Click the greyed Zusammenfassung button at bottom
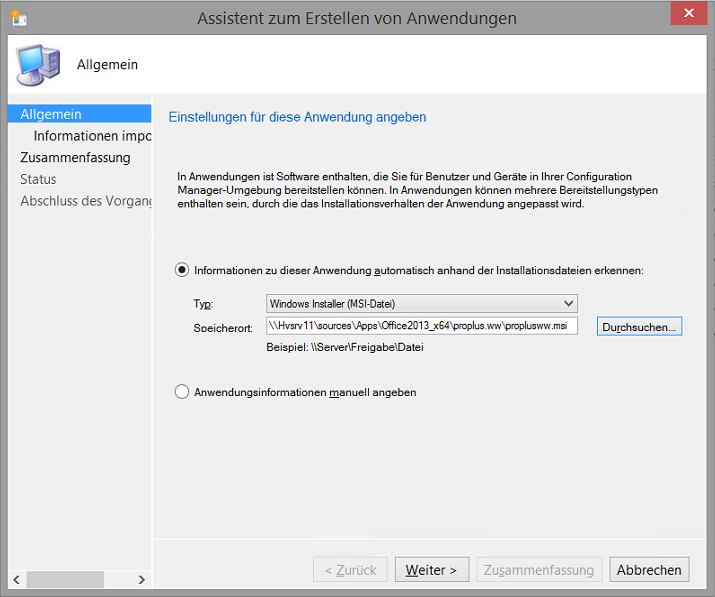Image resolution: width=715 pixels, height=597 pixels. pos(539,570)
